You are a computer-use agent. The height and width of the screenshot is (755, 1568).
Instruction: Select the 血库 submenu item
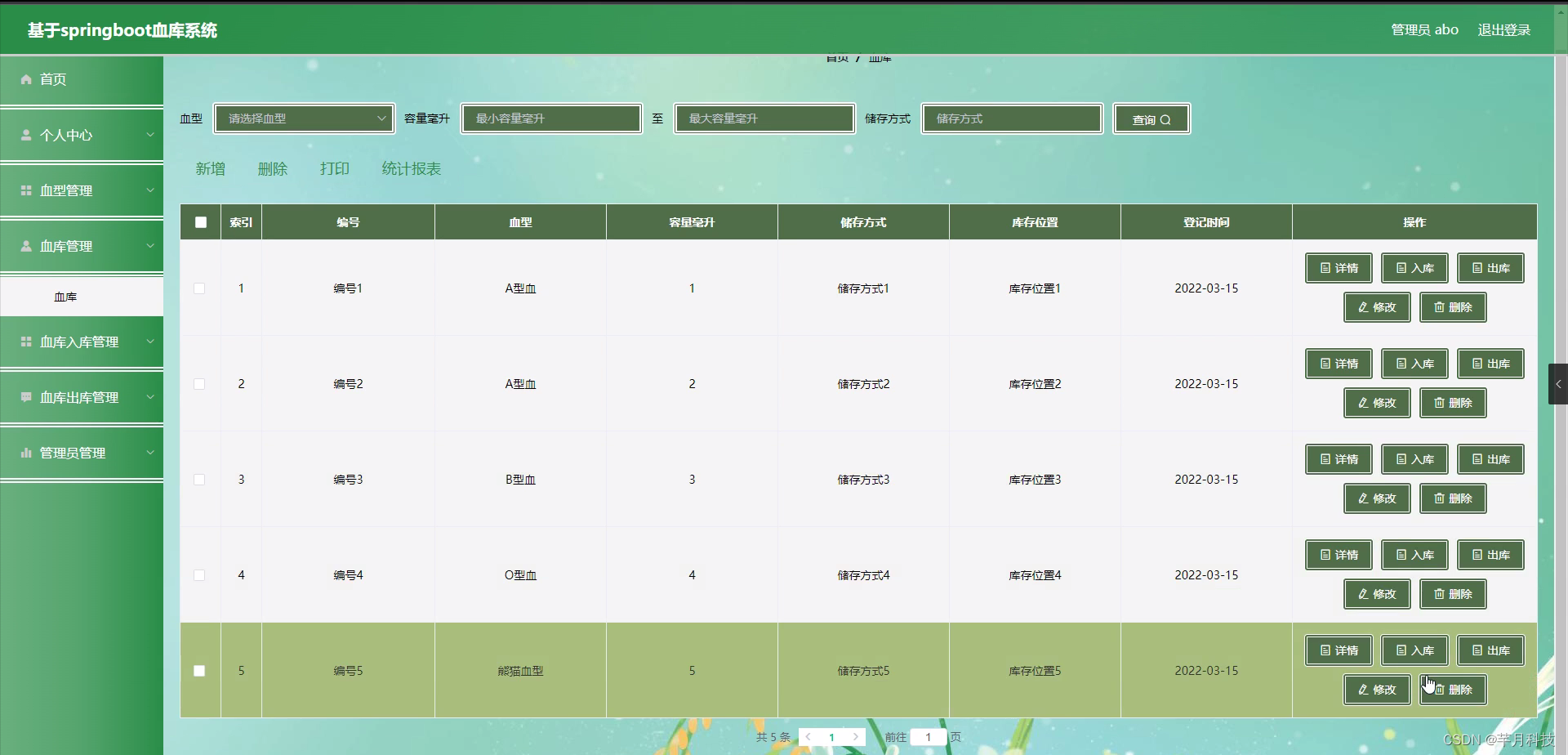[65, 296]
